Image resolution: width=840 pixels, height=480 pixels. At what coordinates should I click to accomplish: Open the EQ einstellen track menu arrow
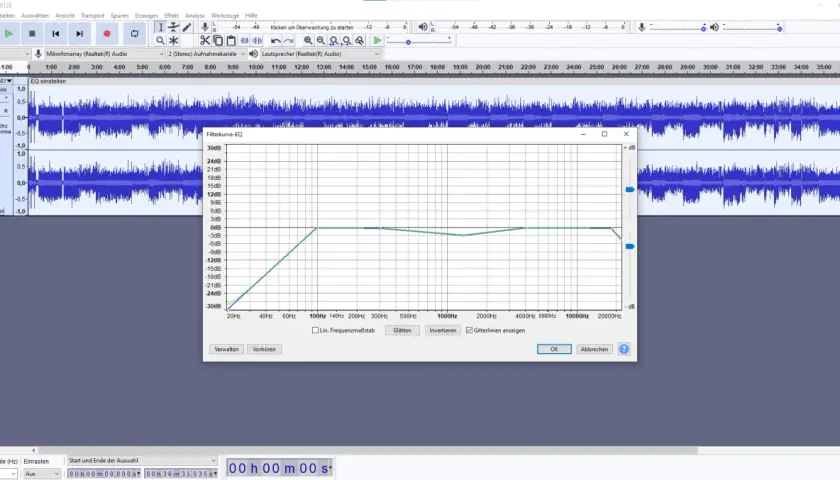(x=8, y=81)
